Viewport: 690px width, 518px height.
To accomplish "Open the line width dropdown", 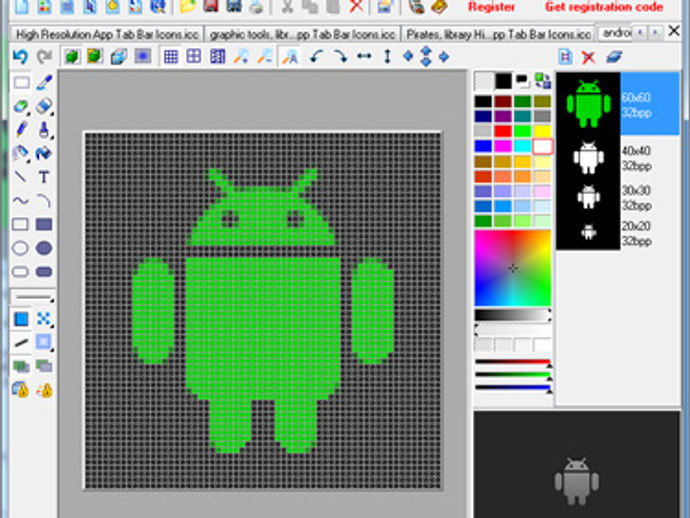I will point(33,298).
